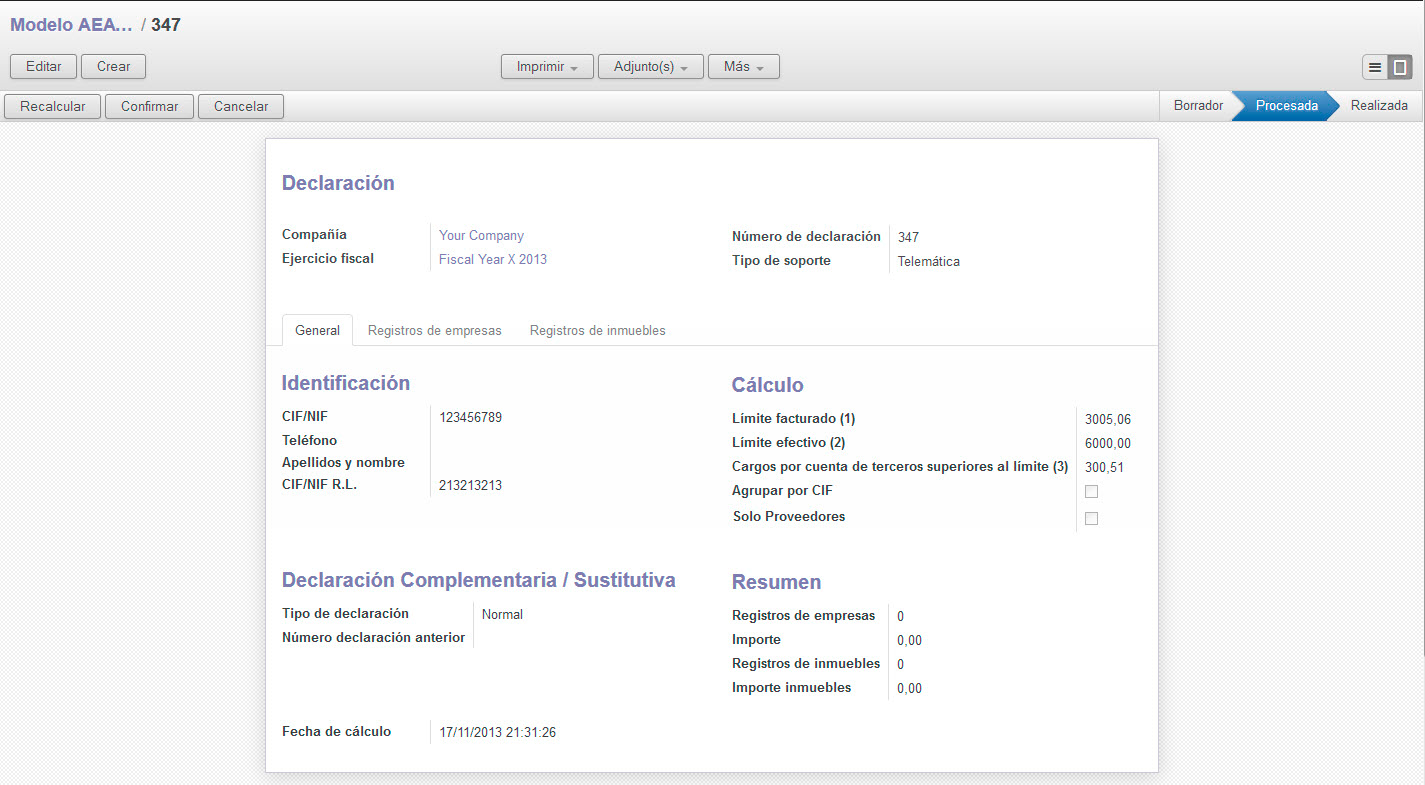
Task: Switch to form view icon
Action: [x=1400, y=67]
